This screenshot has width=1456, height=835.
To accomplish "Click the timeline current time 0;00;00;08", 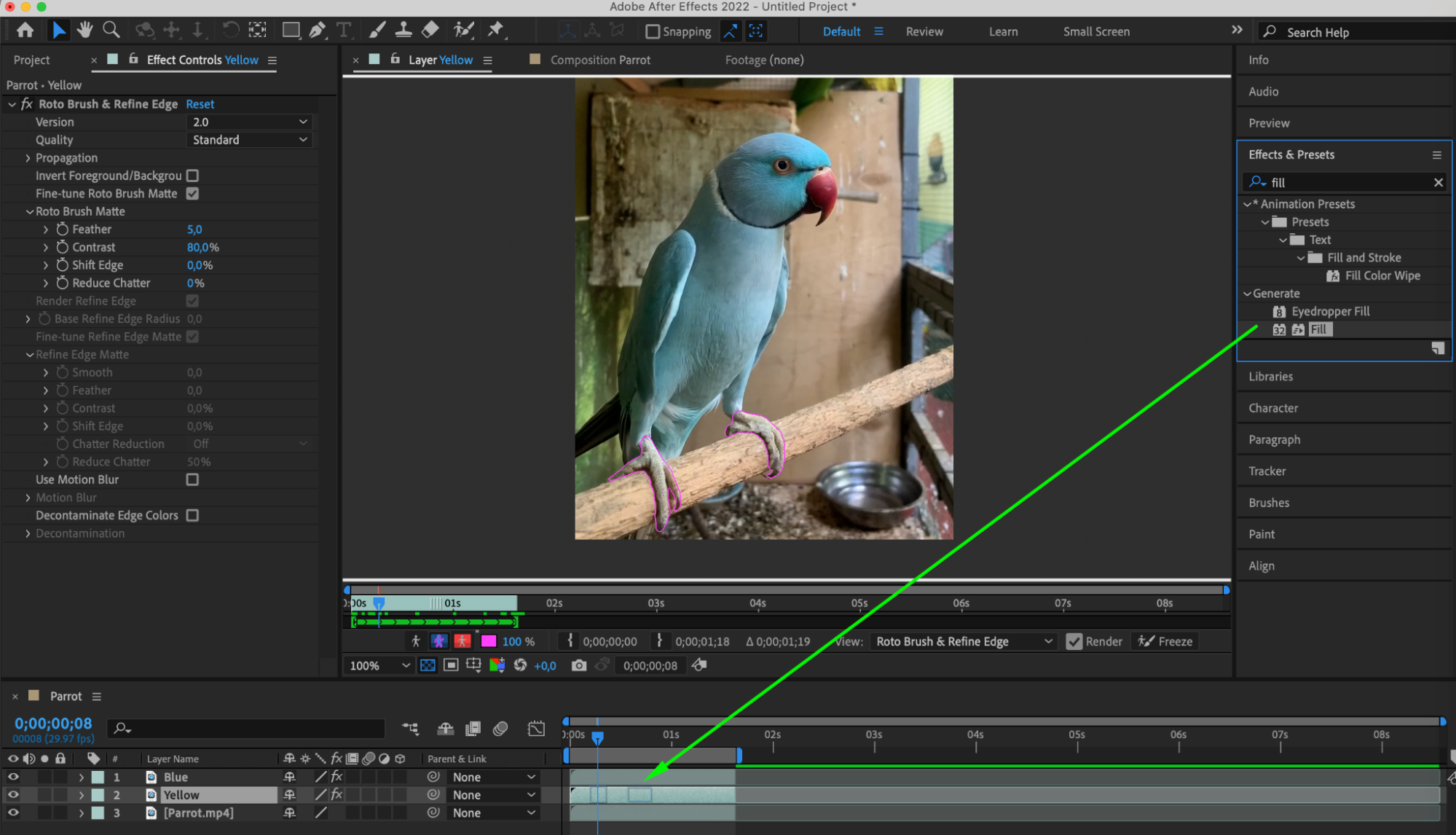I will tap(53, 724).
